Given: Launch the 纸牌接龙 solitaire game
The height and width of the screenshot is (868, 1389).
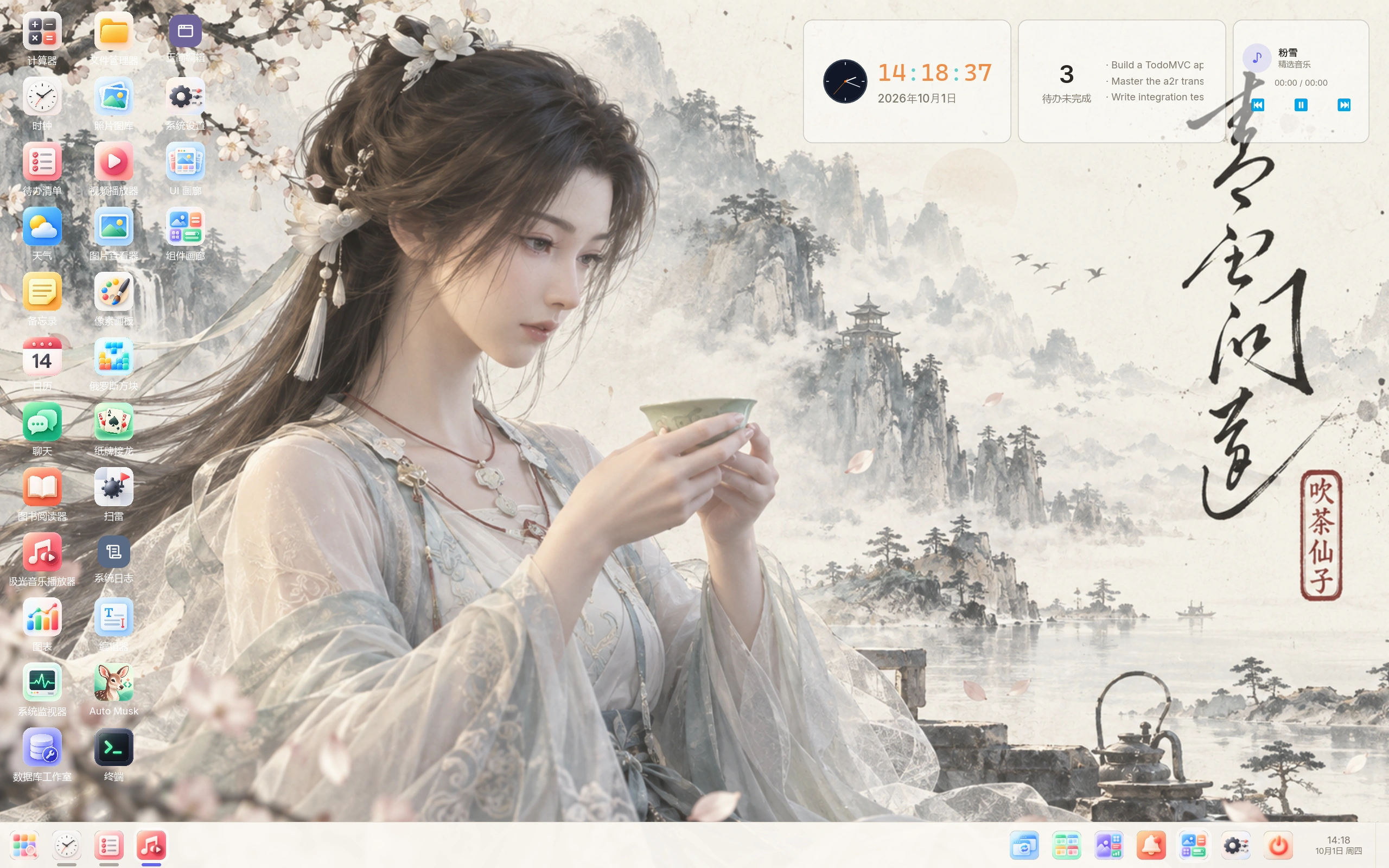Looking at the screenshot, I should pyautogui.click(x=113, y=422).
